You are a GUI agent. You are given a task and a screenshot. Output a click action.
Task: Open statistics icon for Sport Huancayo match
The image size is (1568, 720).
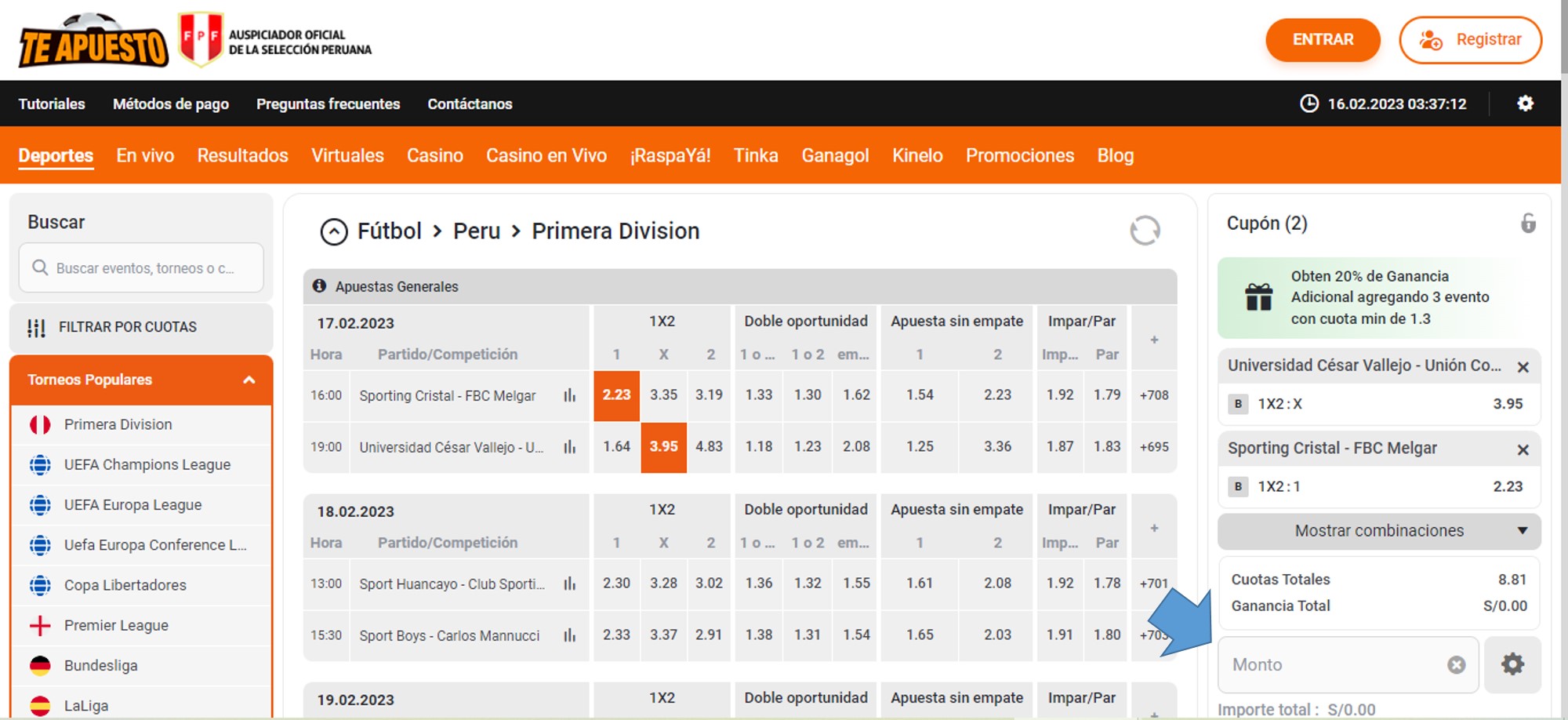(x=569, y=584)
